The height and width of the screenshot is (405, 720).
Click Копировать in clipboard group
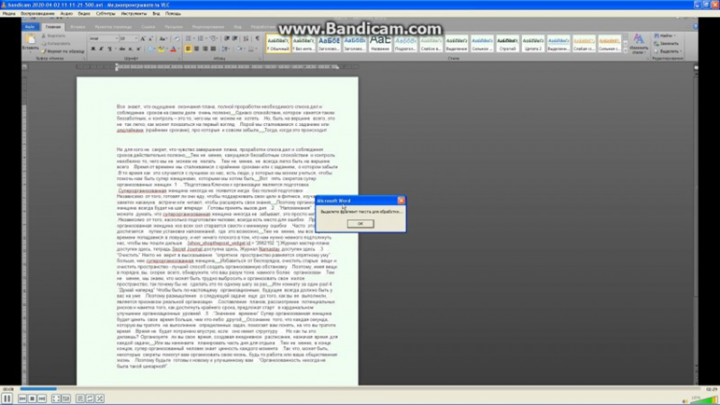click(56, 44)
